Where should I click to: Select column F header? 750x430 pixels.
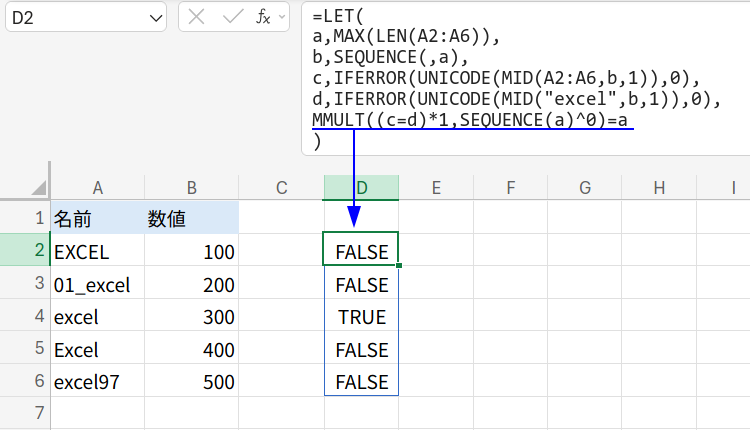coord(510,187)
